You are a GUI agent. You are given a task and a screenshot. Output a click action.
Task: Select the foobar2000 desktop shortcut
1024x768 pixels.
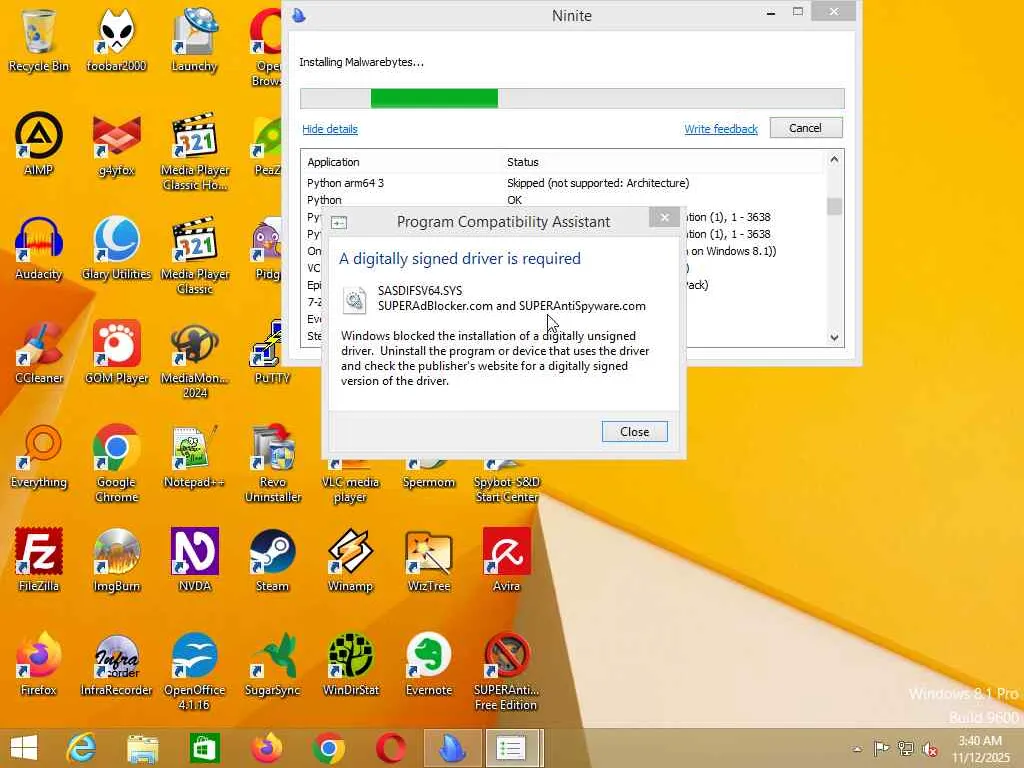pyautogui.click(x=116, y=40)
